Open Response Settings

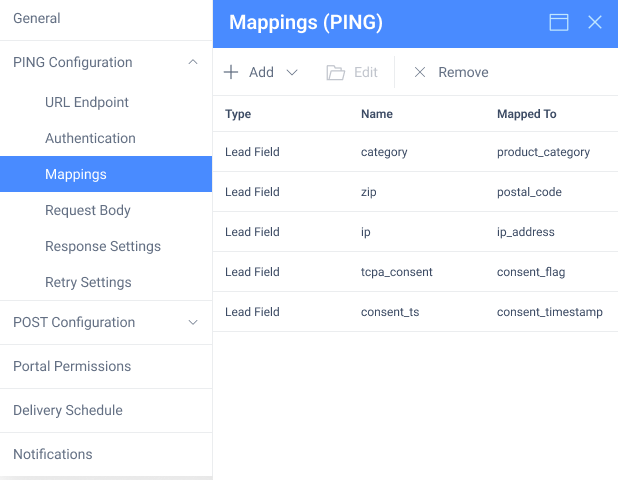coord(106,246)
